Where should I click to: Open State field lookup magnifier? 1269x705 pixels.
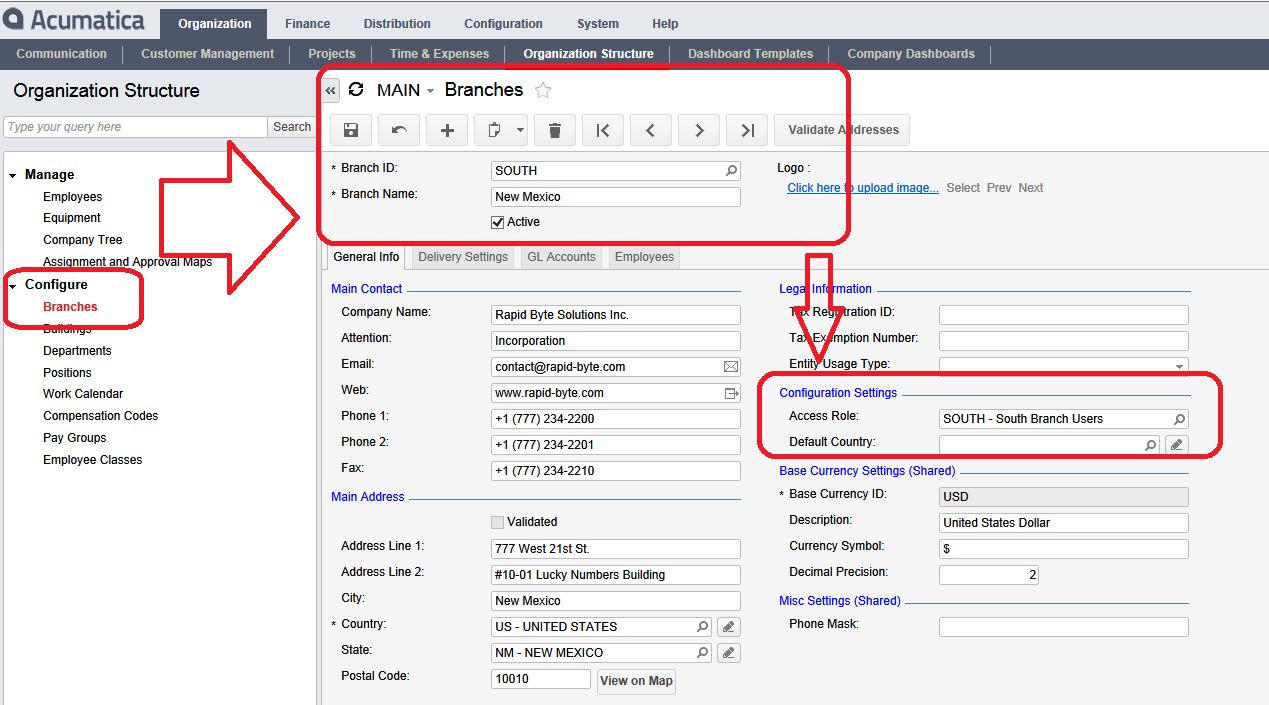tap(703, 653)
